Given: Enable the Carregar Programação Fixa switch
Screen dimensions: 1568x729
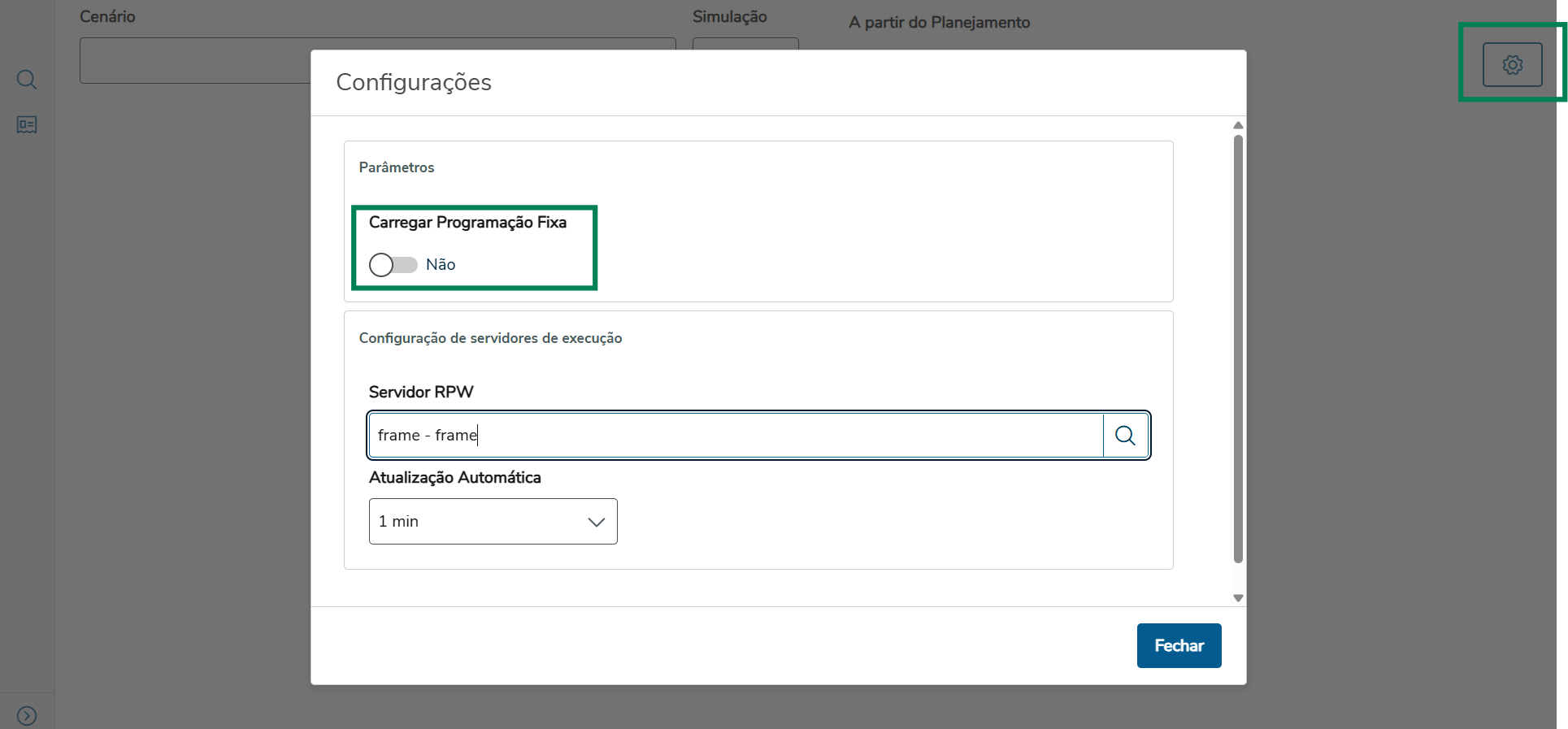Looking at the screenshot, I should (393, 265).
